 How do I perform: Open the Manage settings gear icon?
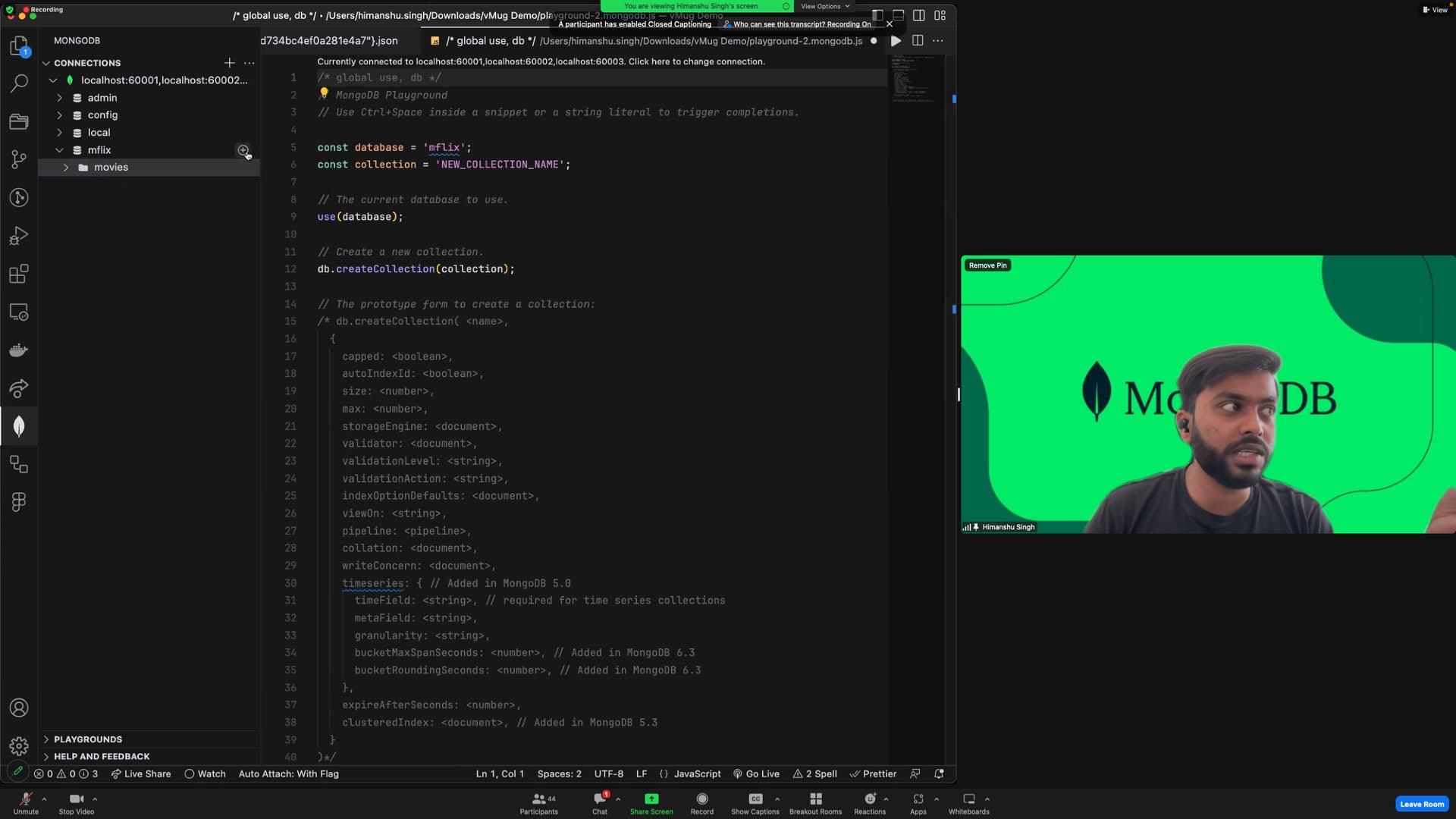(x=19, y=746)
